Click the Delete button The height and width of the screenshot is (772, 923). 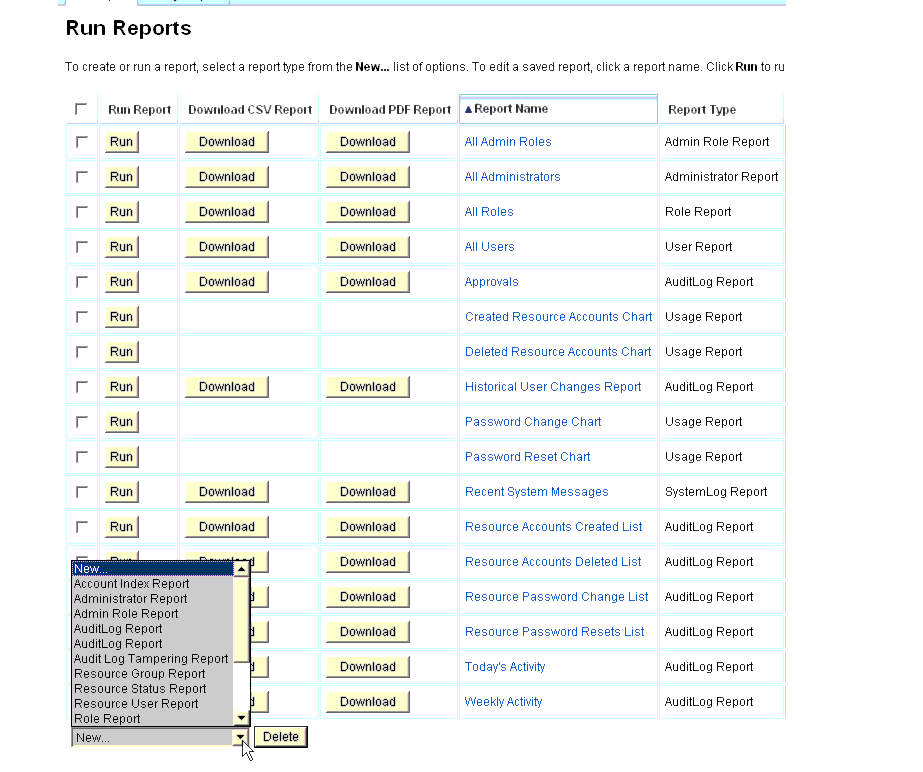pos(281,737)
